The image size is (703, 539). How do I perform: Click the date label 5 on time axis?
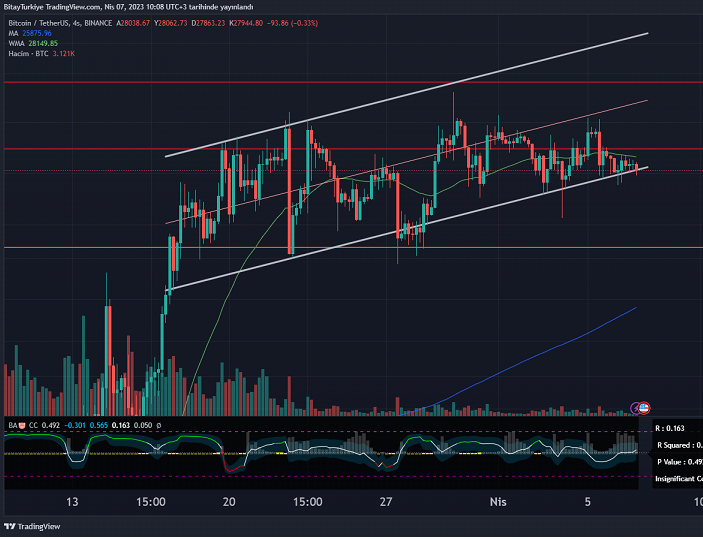[587, 501]
